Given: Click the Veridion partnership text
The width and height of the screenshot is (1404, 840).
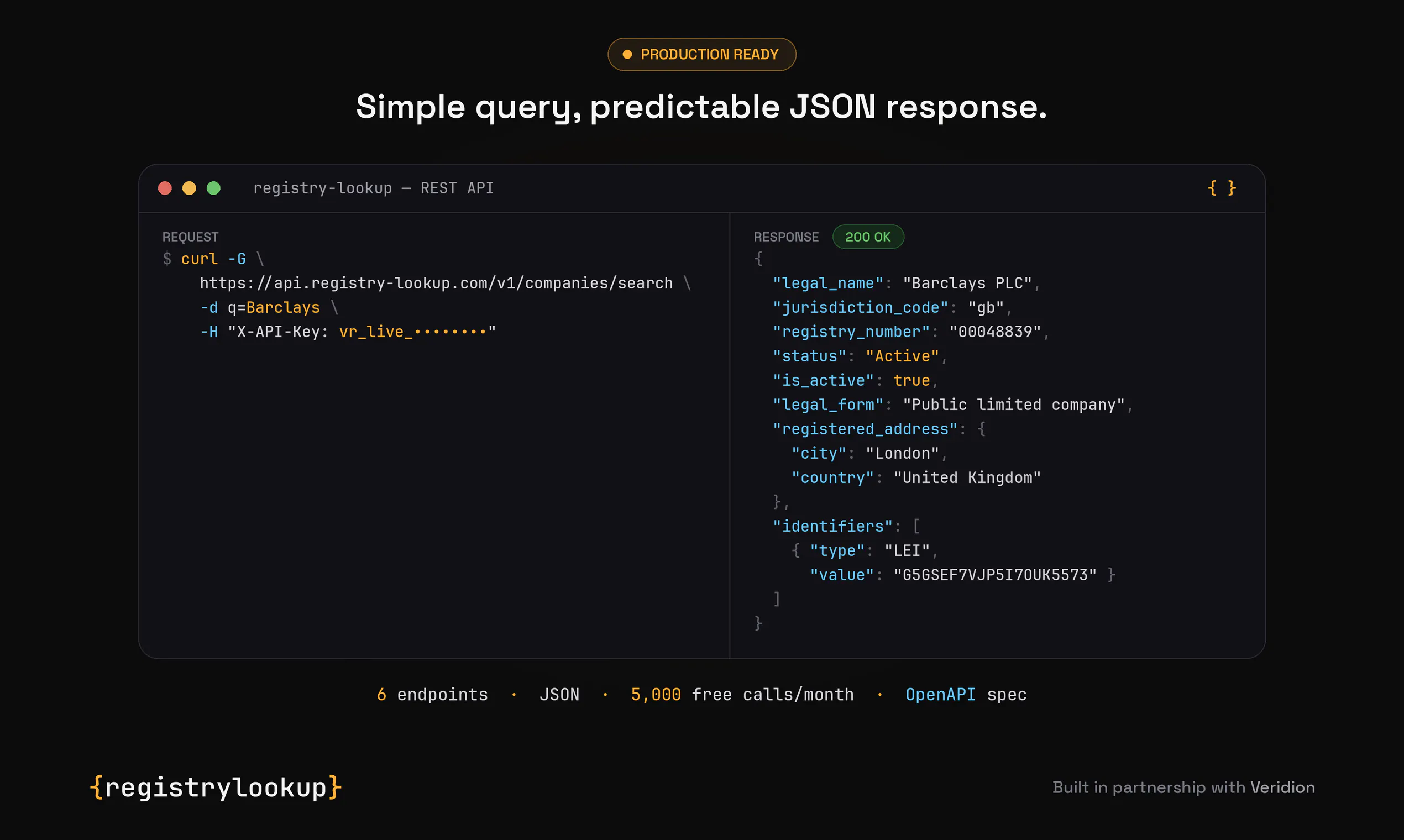Looking at the screenshot, I should click(x=1183, y=788).
